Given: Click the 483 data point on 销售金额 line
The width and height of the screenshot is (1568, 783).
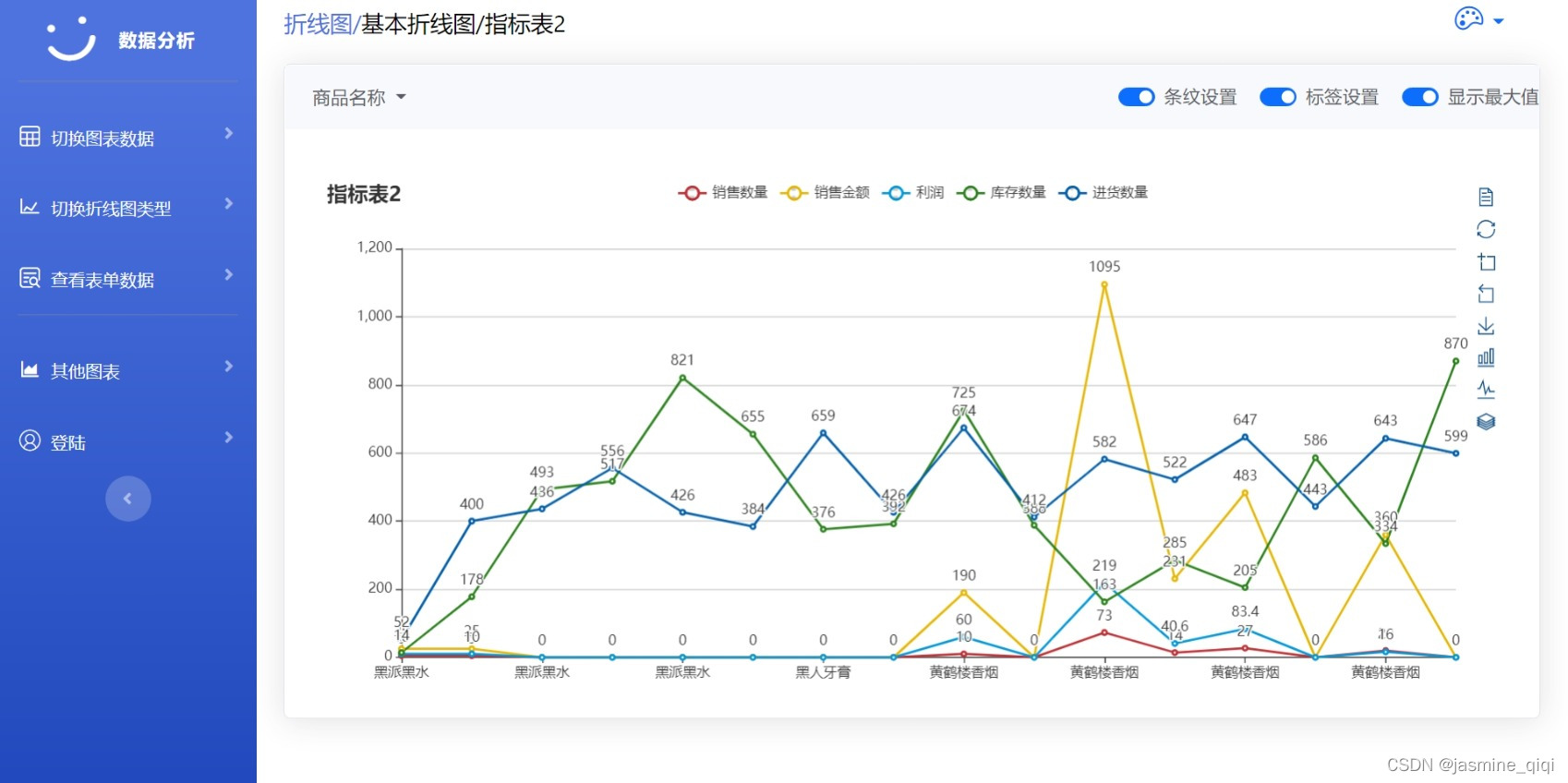Looking at the screenshot, I should click(x=1245, y=493).
